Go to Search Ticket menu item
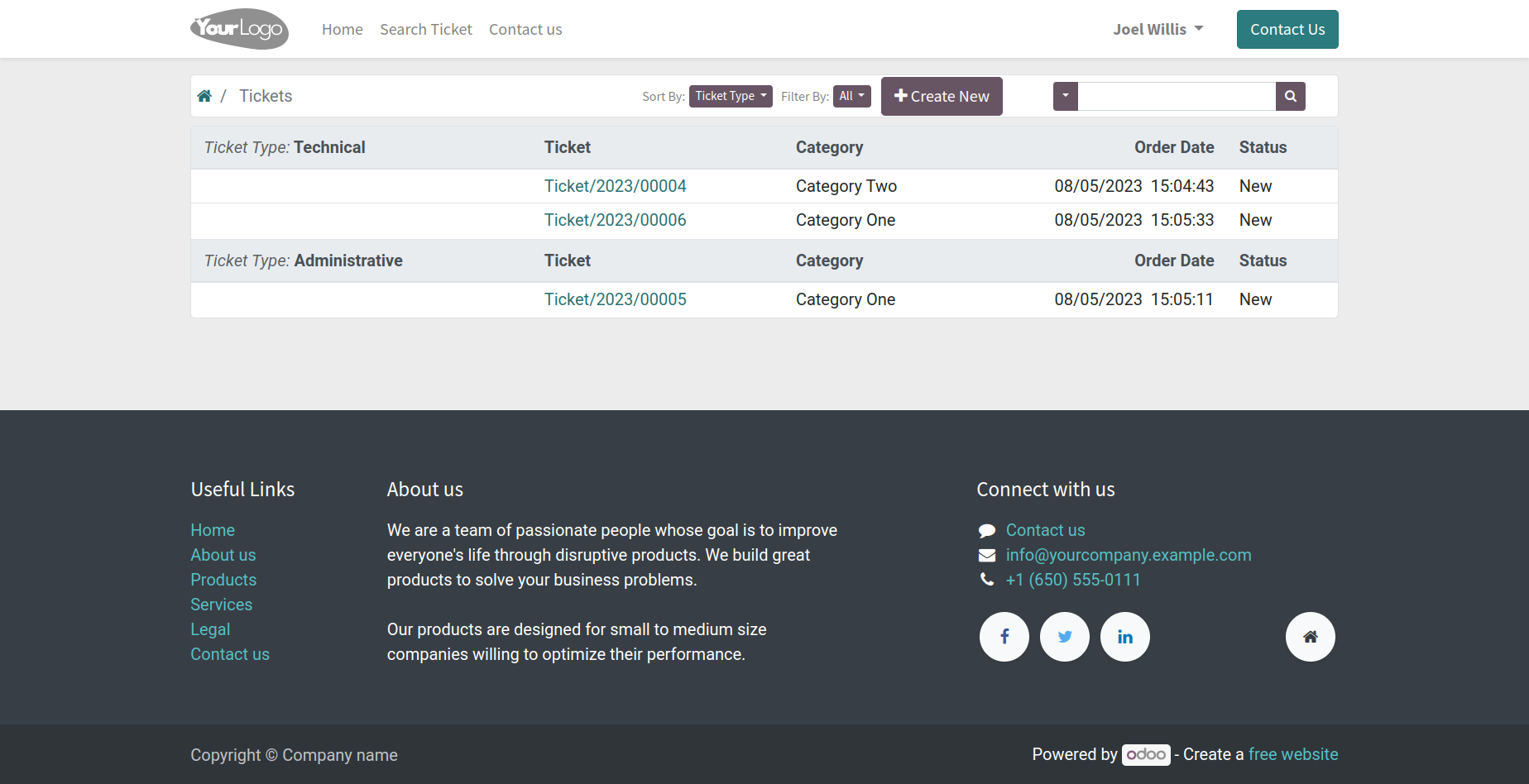Viewport: 1529px width, 784px height. coord(426,29)
